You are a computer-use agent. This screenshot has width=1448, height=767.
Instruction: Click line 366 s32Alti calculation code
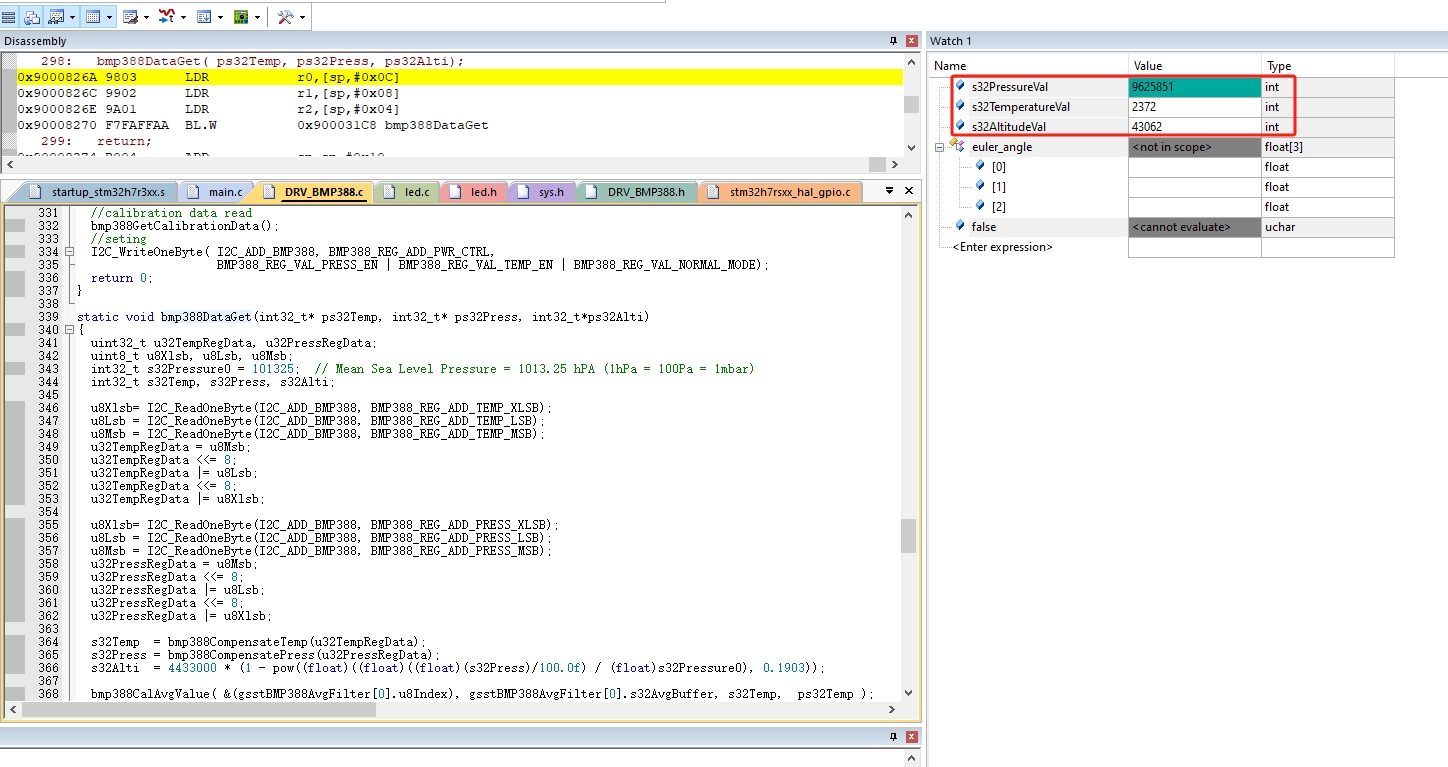tap(458, 668)
